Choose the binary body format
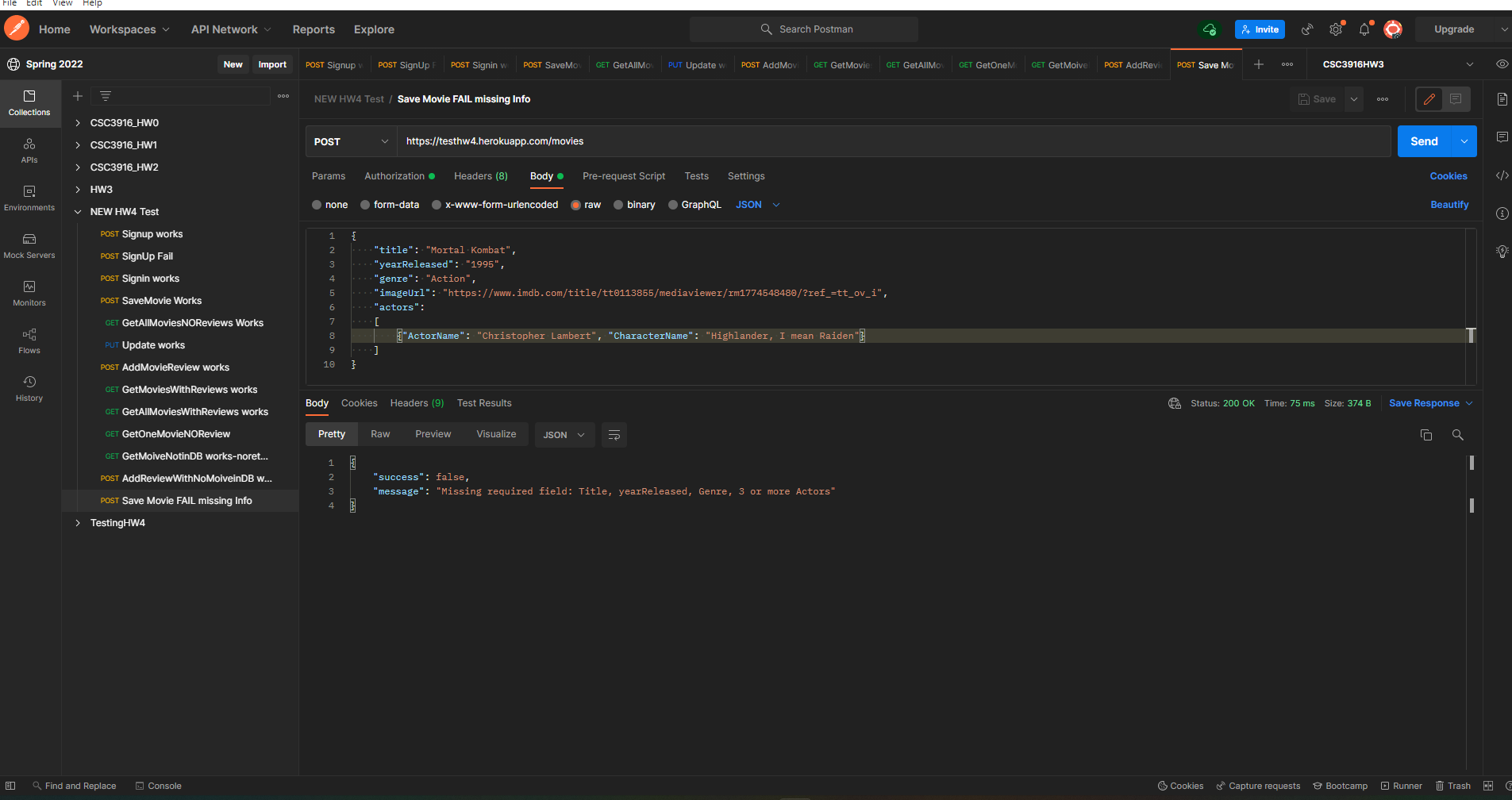Image resolution: width=1512 pixels, height=800 pixels. [634, 204]
